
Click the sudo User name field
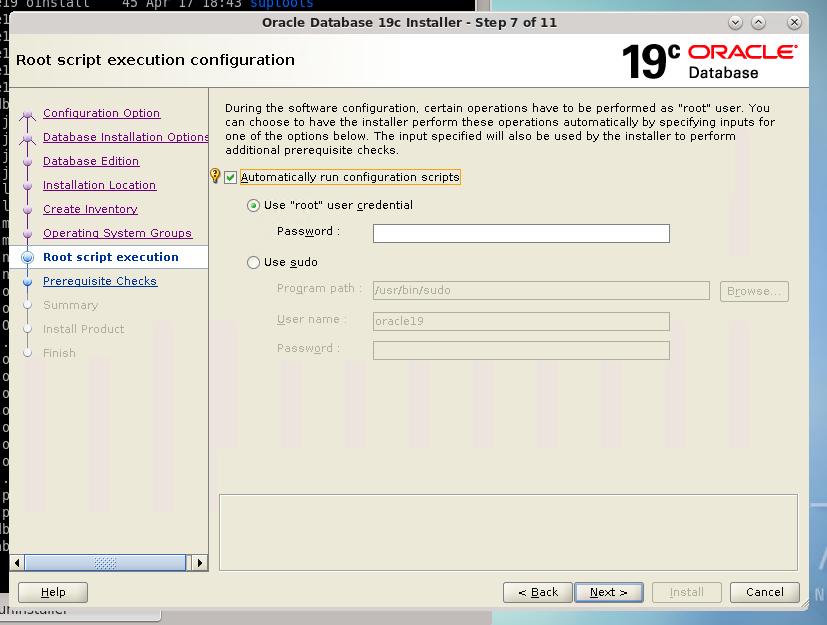click(x=521, y=321)
